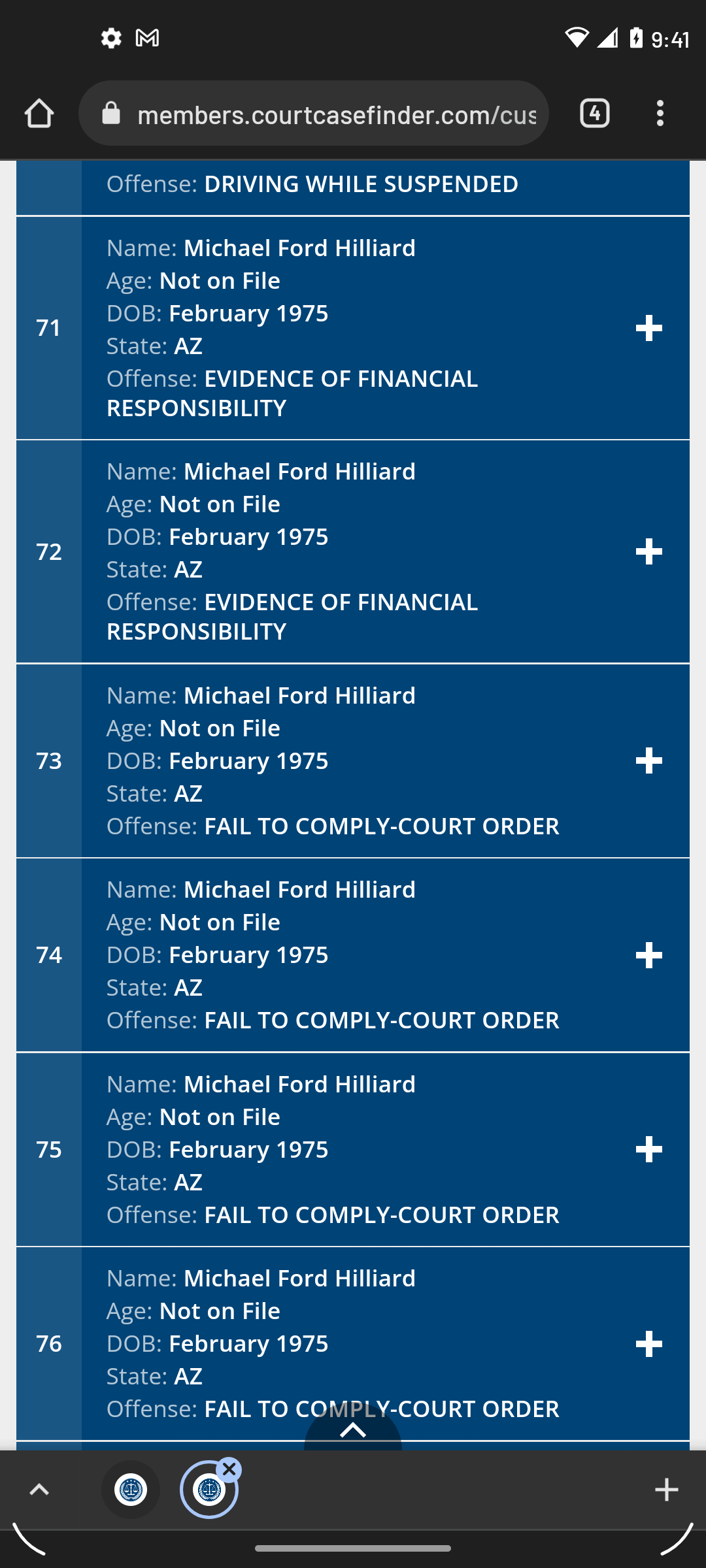The image size is (706, 1568).
Task: Tap Michael Ford Hilliard name in record 73
Action: 299,696
